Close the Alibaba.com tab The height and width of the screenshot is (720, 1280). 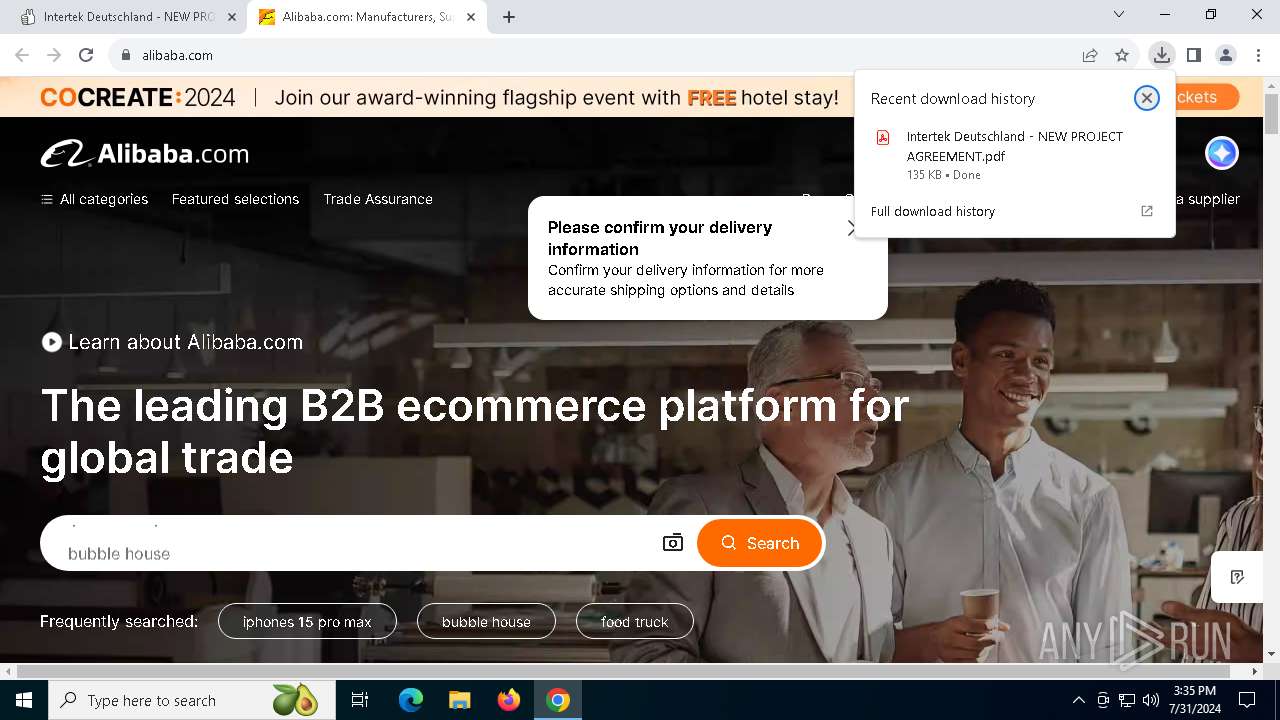[x=471, y=17]
